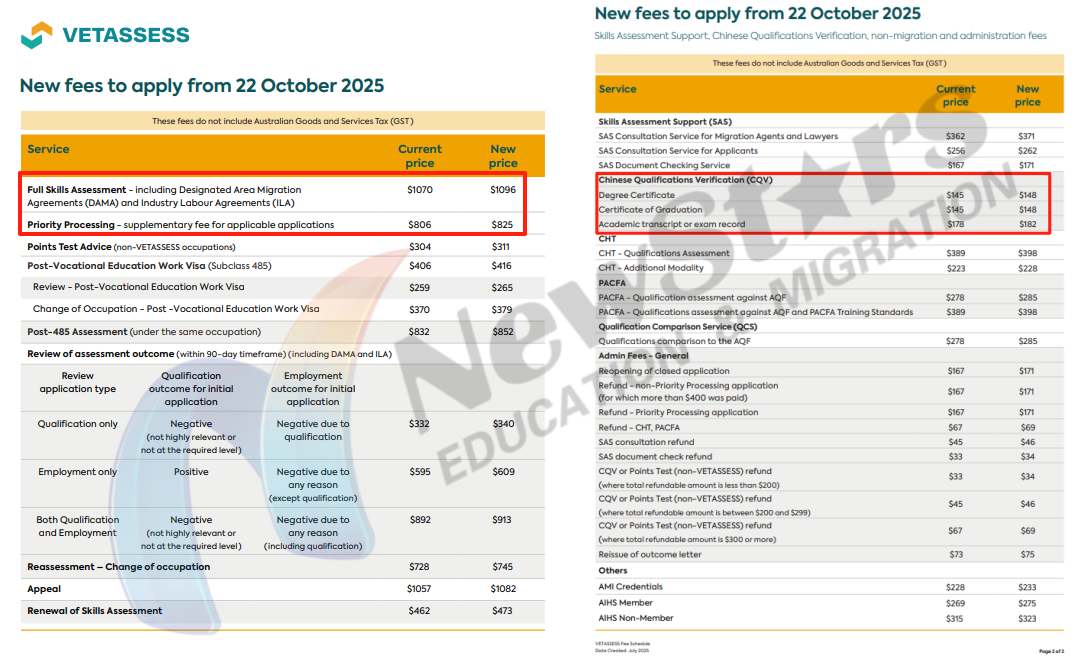Click the $806 current price
Image resolution: width=1078 pixels, height=656 pixels.
click(419, 225)
